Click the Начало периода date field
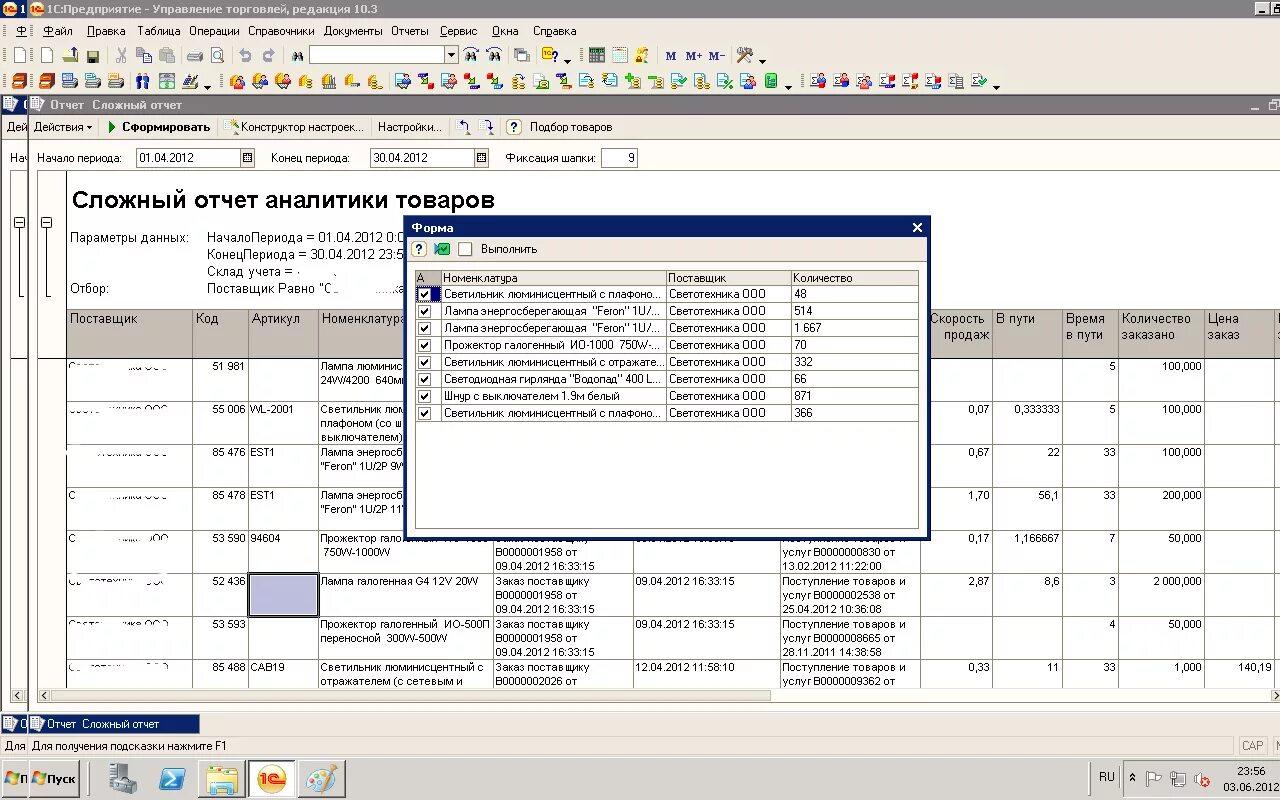Screen dimensions: 1280x800 coord(189,158)
